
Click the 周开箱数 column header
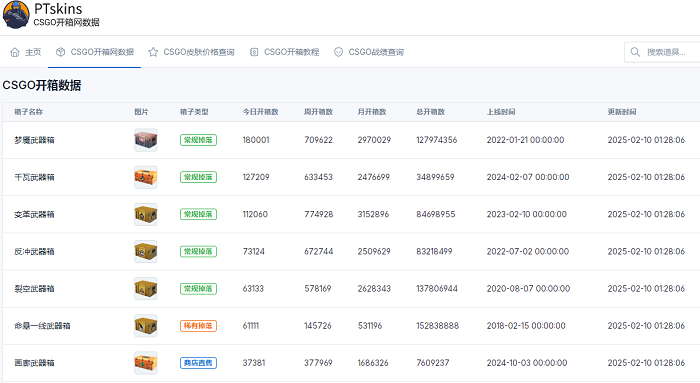318,112
